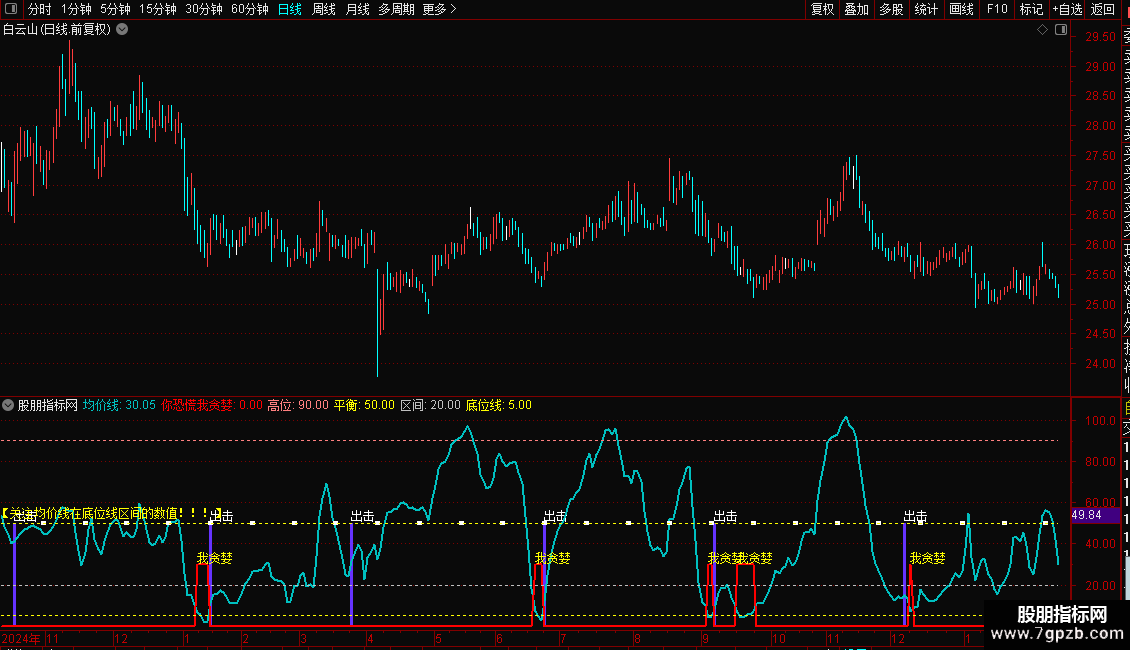Open 多周期 multi-period view
The height and width of the screenshot is (650, 1130).
[x=396, y=9]
